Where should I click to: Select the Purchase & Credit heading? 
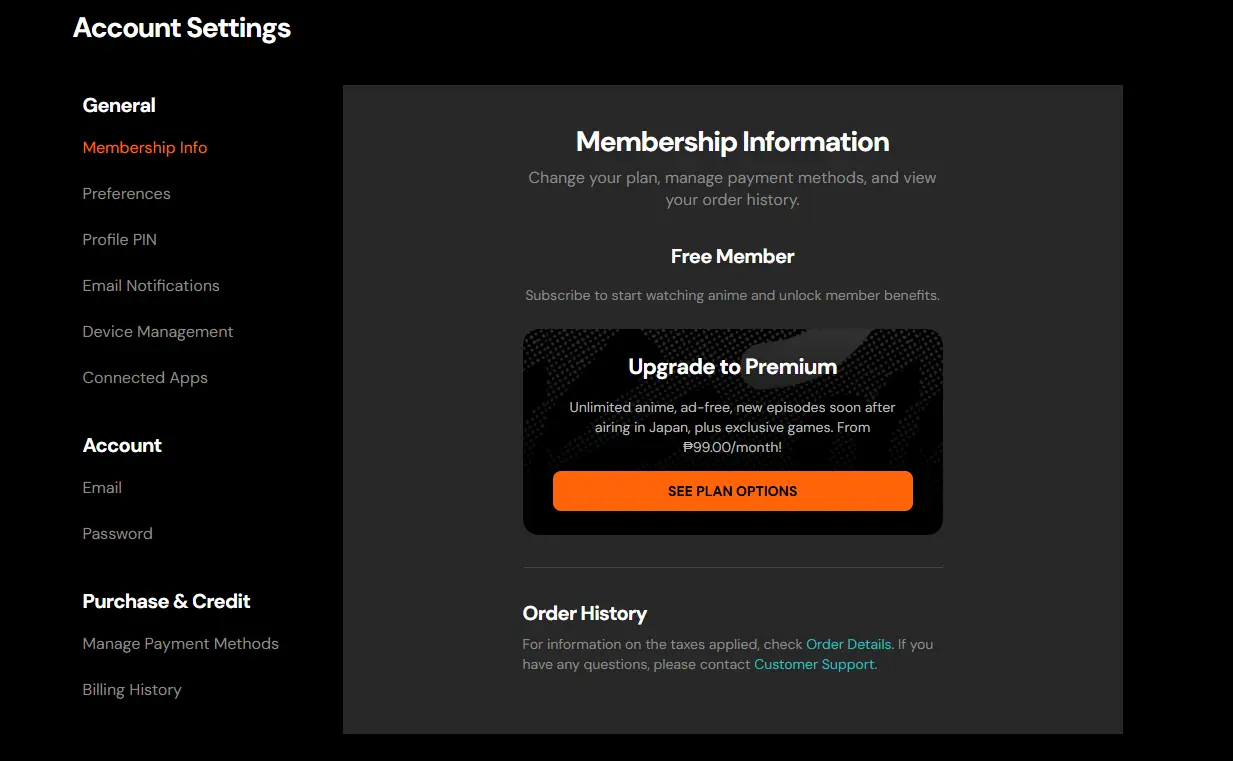pos(166,601)
